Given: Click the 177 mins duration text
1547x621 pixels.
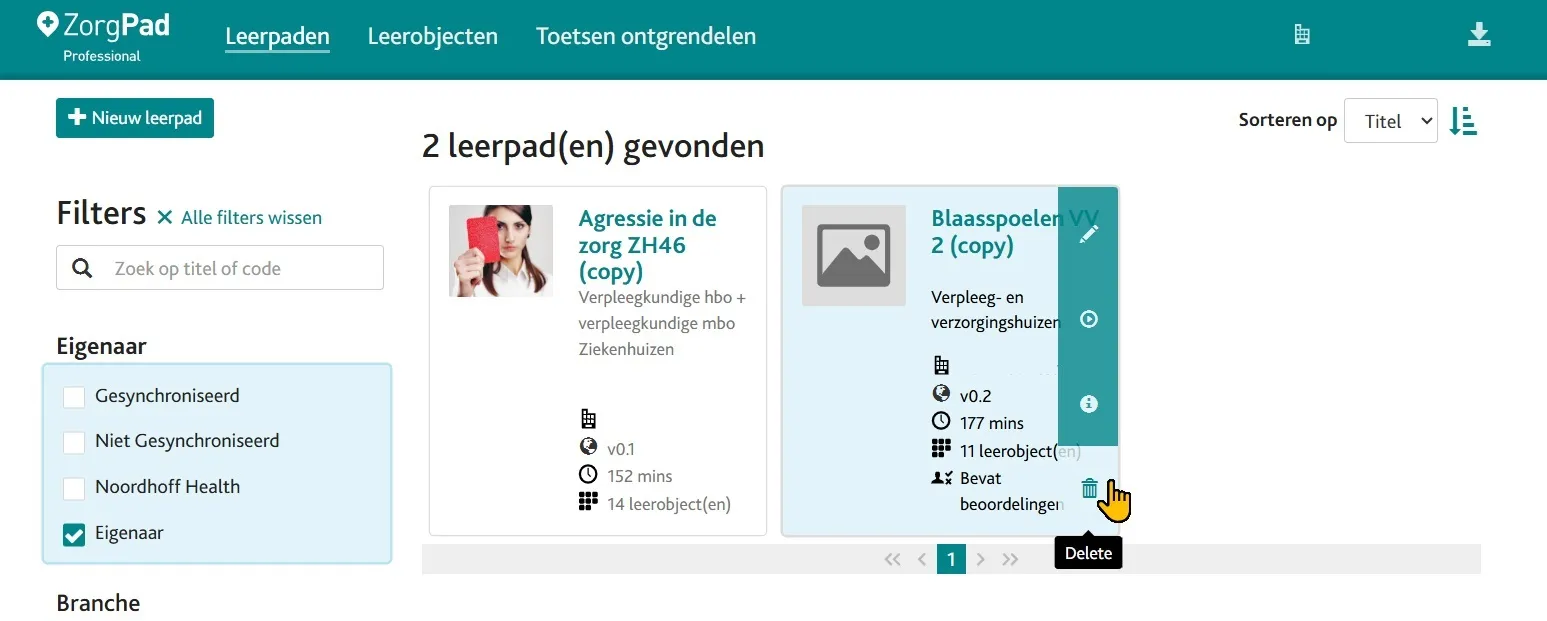Looking at the screenshot, I should (x=992, y=423).
